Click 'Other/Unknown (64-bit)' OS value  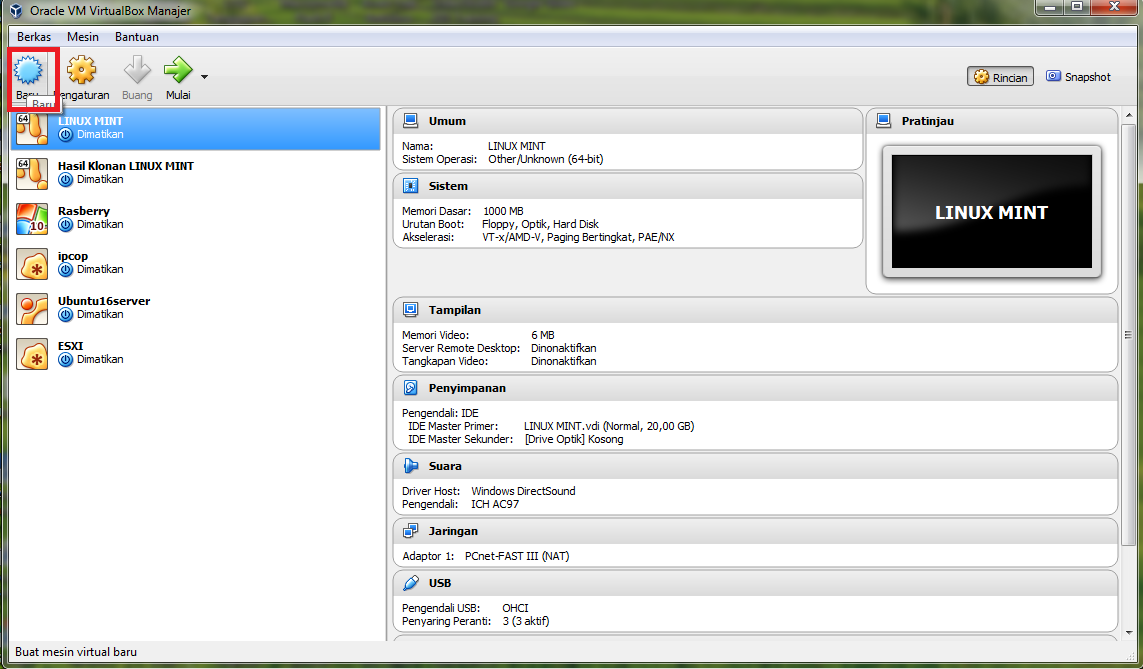(545, 159)
